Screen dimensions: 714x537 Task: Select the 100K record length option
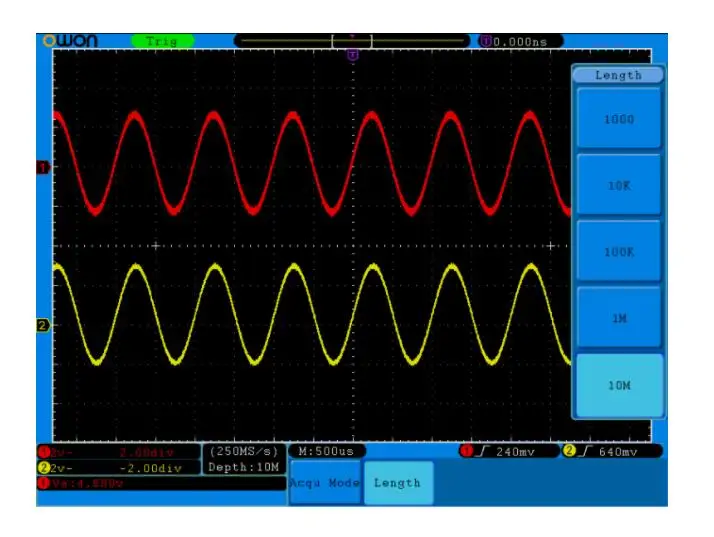coord(619,251)
